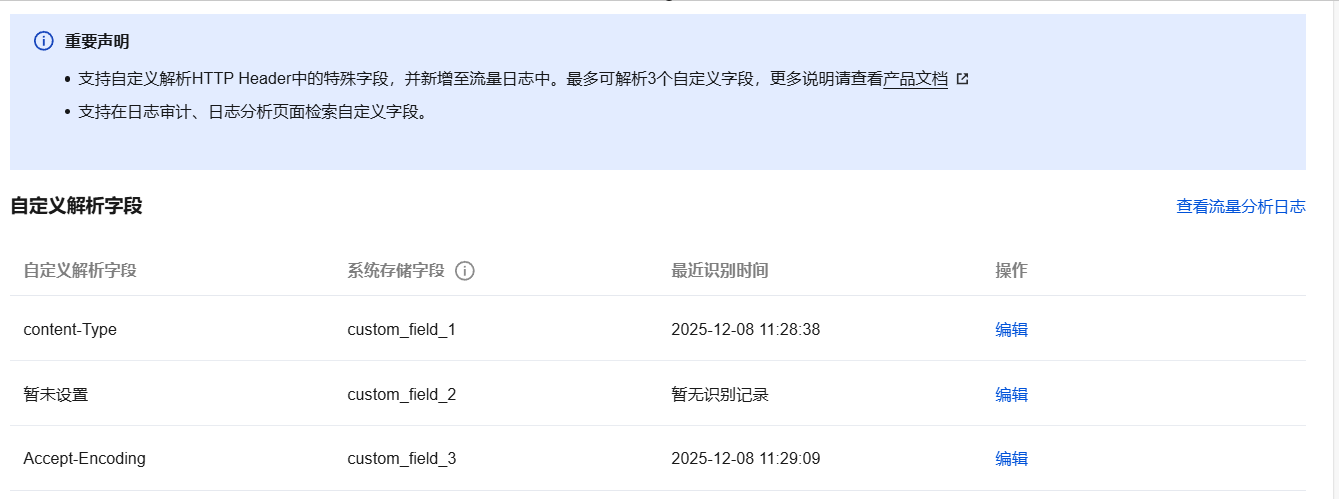Select the Accept-Encoding field cell
The image size is (1339, 499).
[84, 459]
